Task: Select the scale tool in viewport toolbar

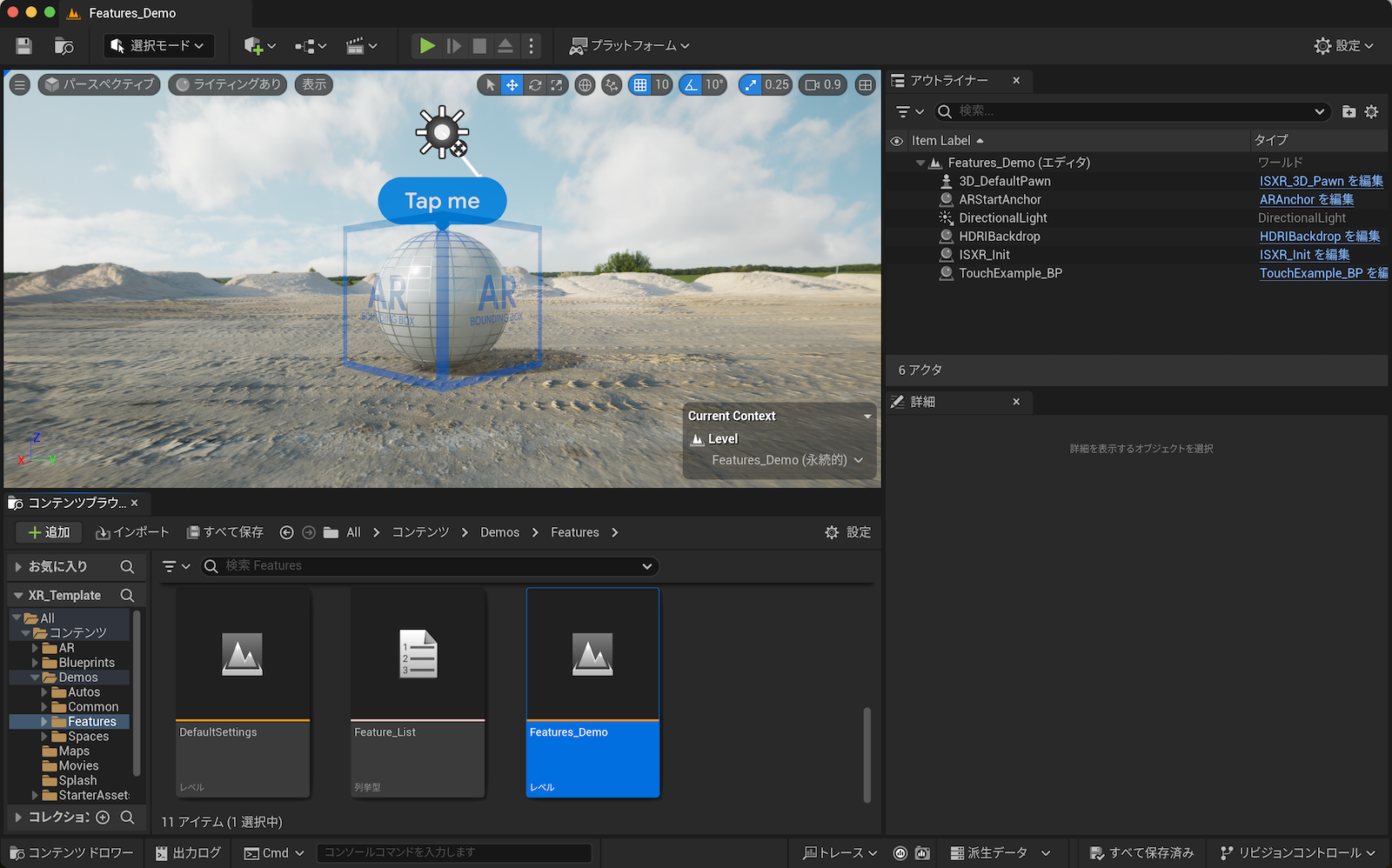Action: click(557, 84)
